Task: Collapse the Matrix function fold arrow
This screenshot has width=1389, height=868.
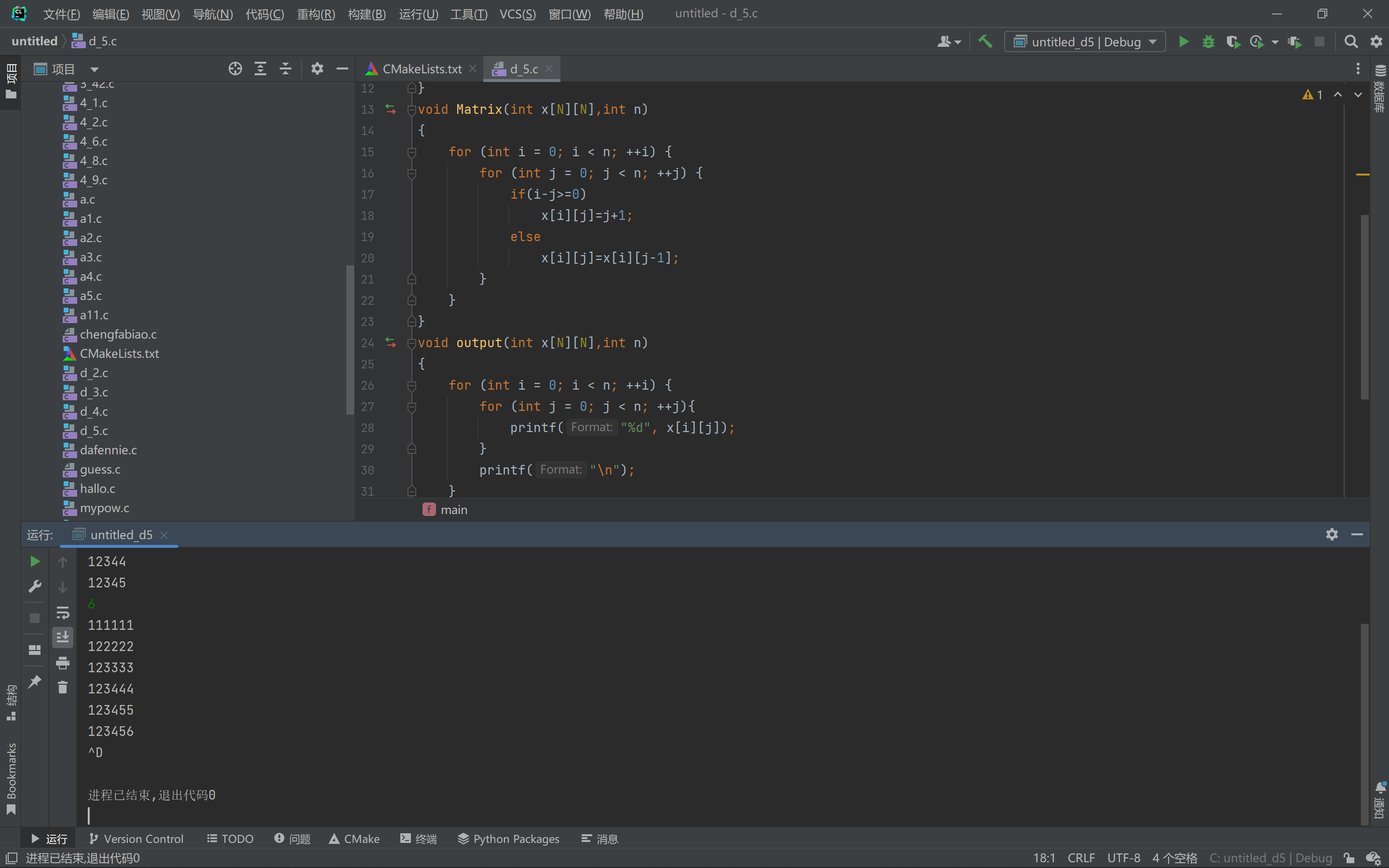Action: coord(411,109)
